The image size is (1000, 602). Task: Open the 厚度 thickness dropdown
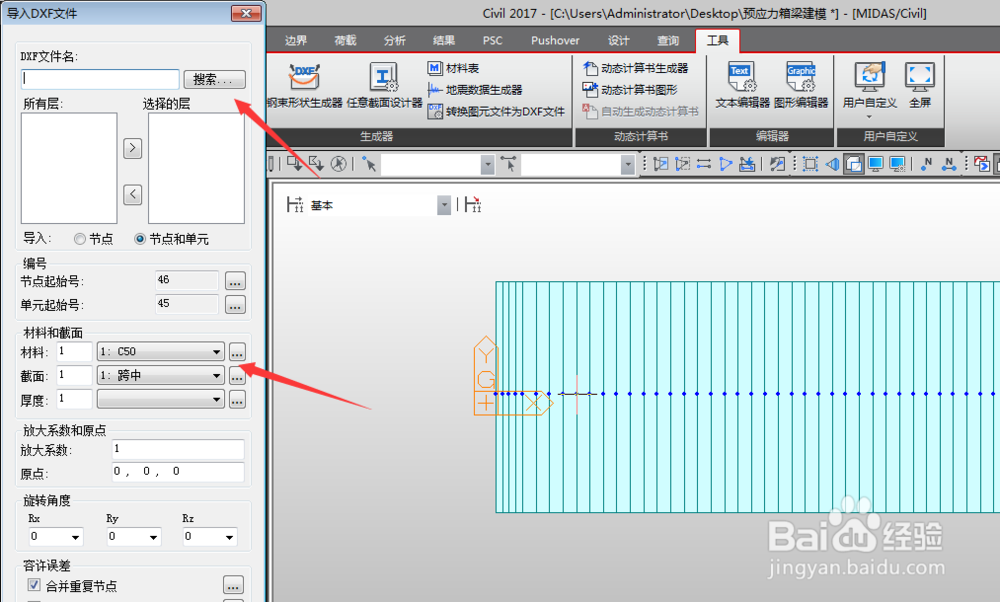click(x=161, y=400)
